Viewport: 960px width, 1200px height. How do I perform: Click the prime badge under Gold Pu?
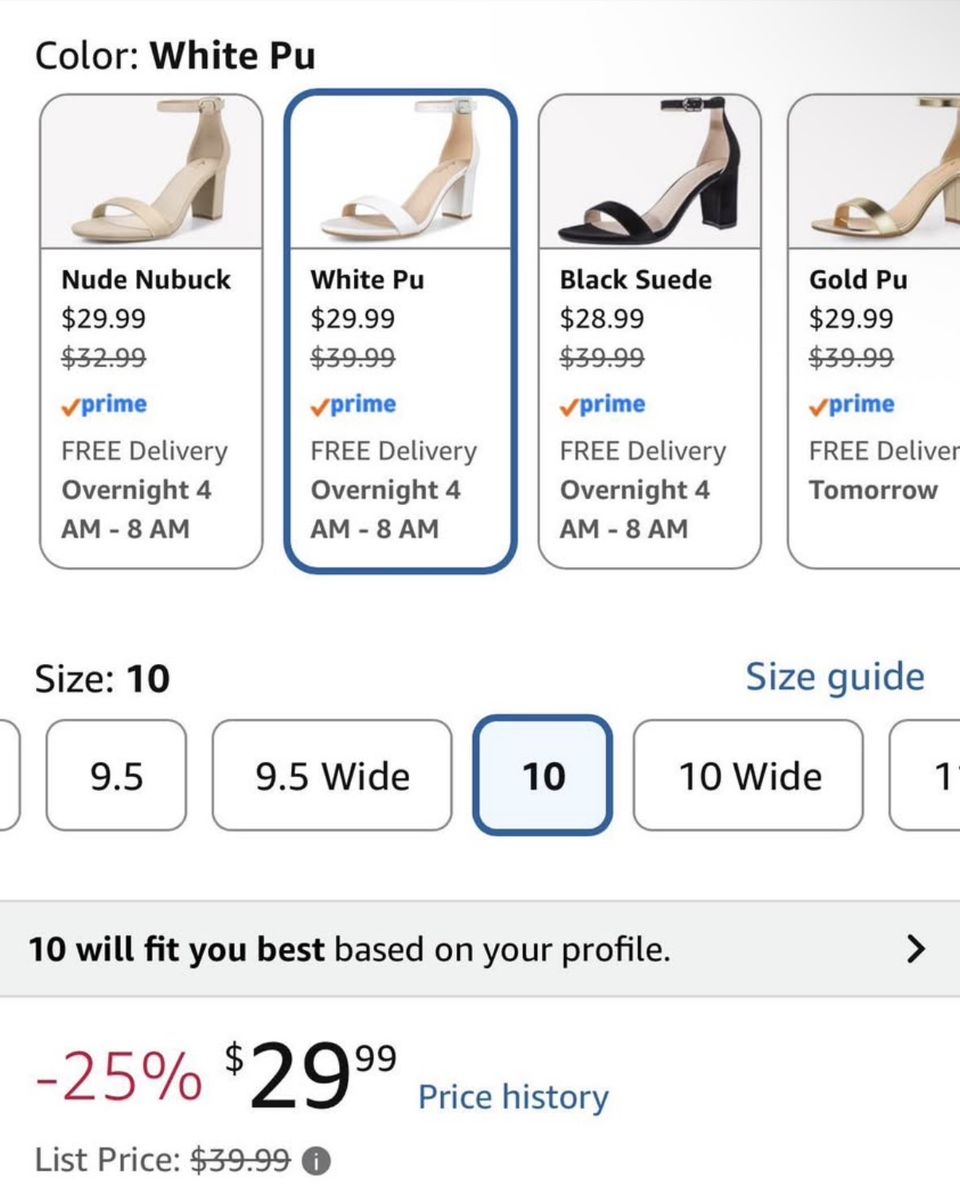tap(852, 405)
